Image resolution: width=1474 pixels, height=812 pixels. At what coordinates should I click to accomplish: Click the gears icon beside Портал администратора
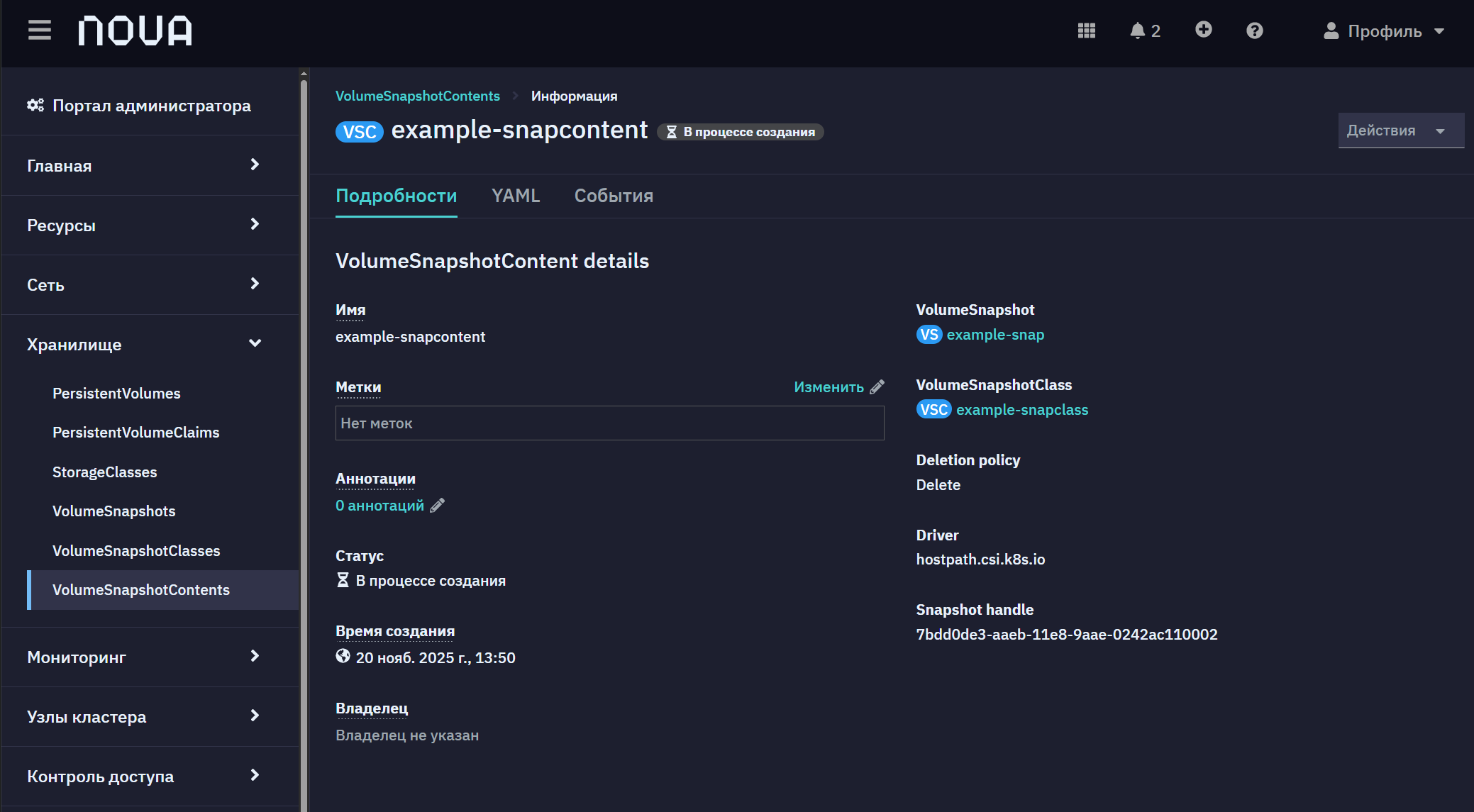tap(35, 105)
